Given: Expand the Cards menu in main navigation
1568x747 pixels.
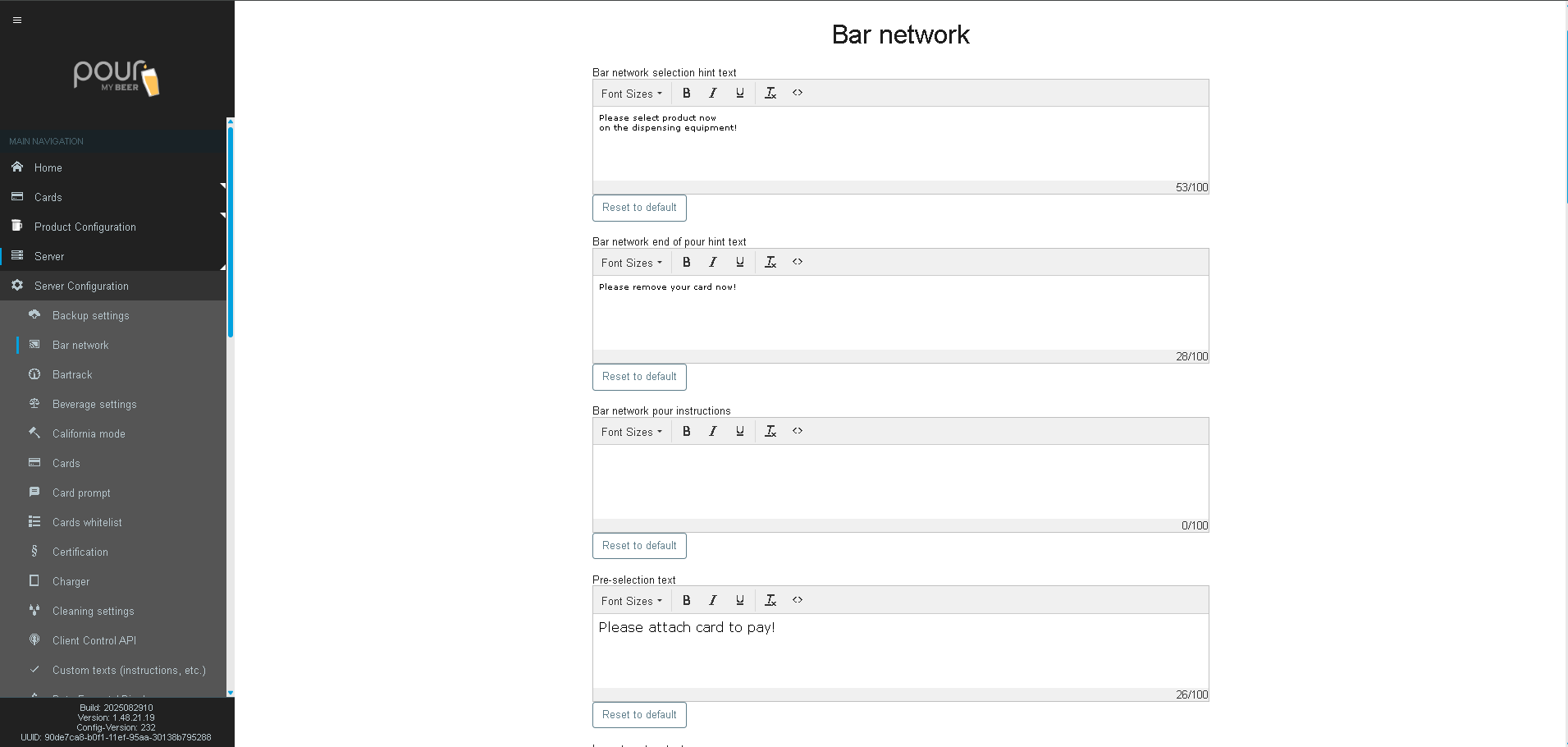Looking at the screenshot, I should (x=48, y=197).
